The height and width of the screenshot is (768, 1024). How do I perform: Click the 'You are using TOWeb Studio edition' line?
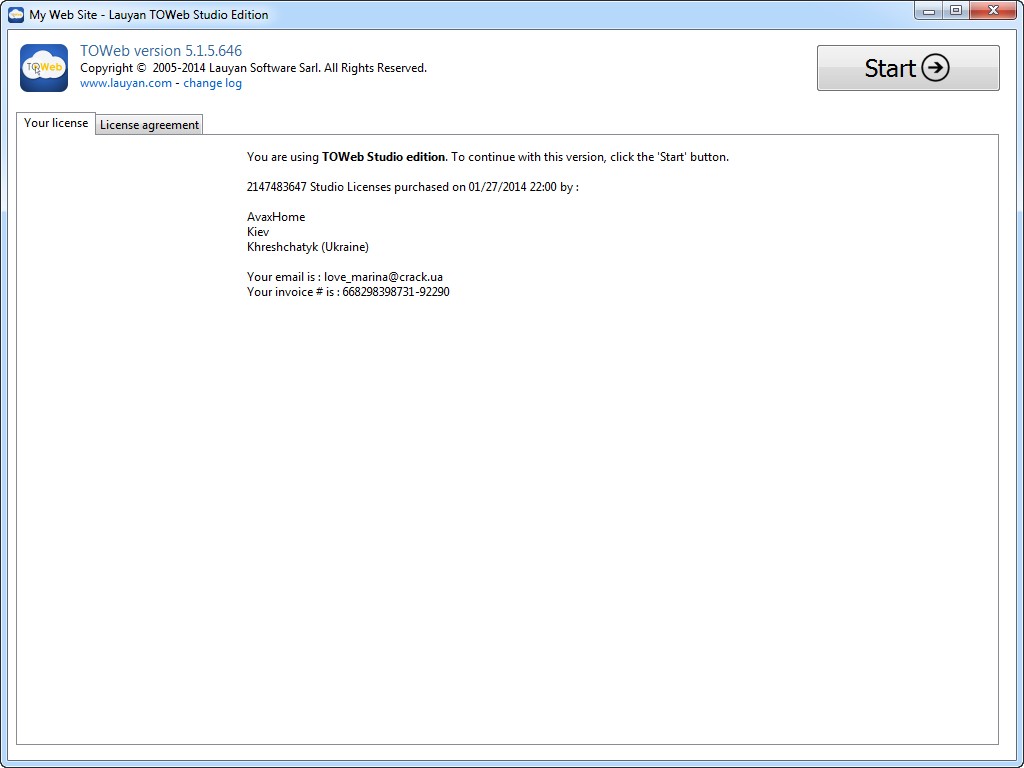click(488, 157)
